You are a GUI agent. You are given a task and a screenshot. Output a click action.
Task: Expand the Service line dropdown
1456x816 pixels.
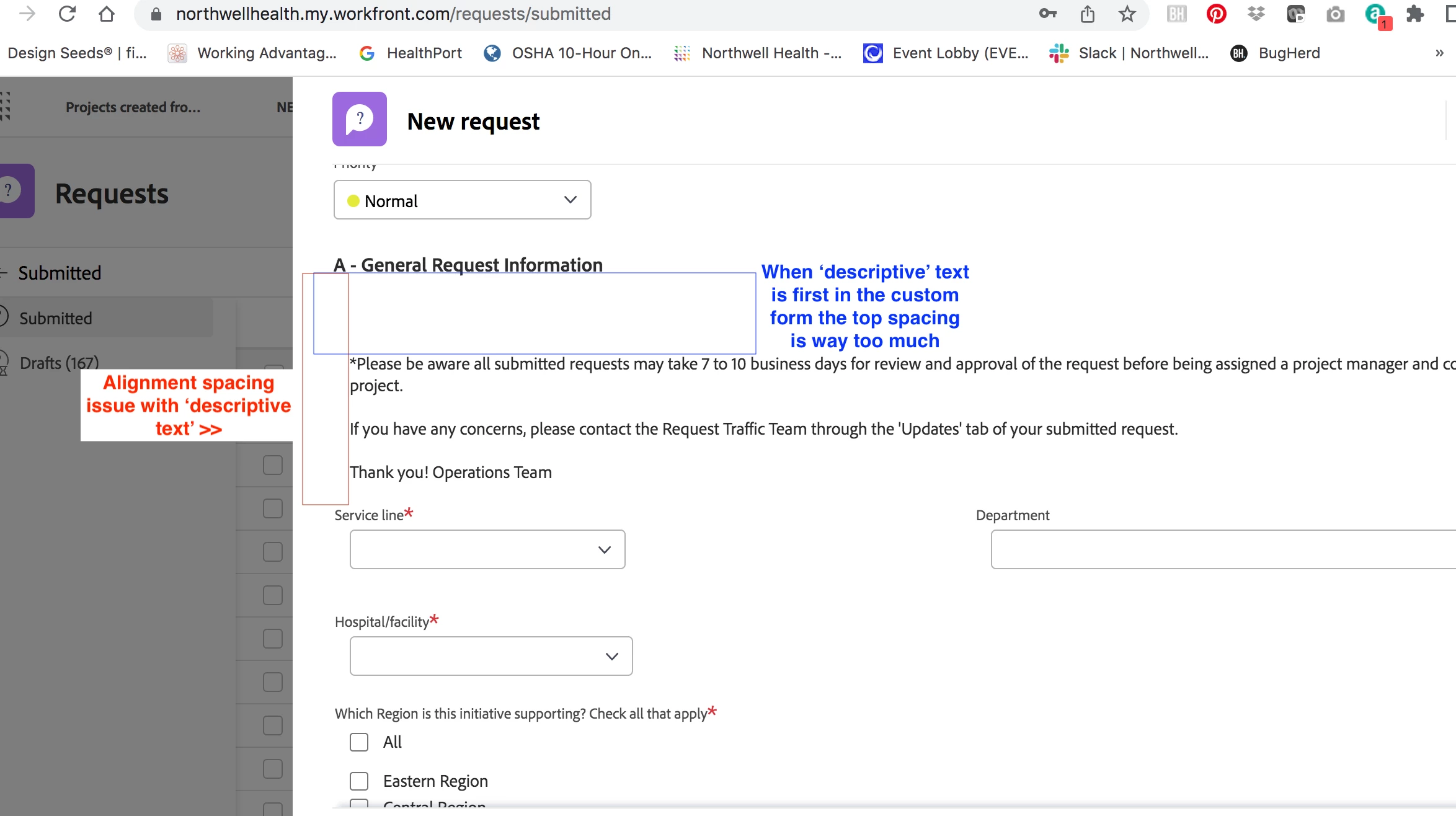487,550
